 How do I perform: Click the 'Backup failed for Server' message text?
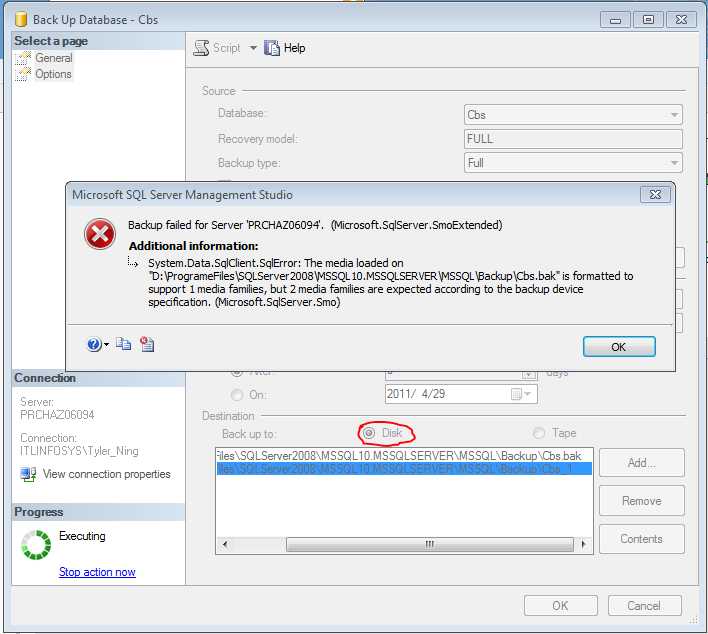pyautogui.click(x=315, y=225)
